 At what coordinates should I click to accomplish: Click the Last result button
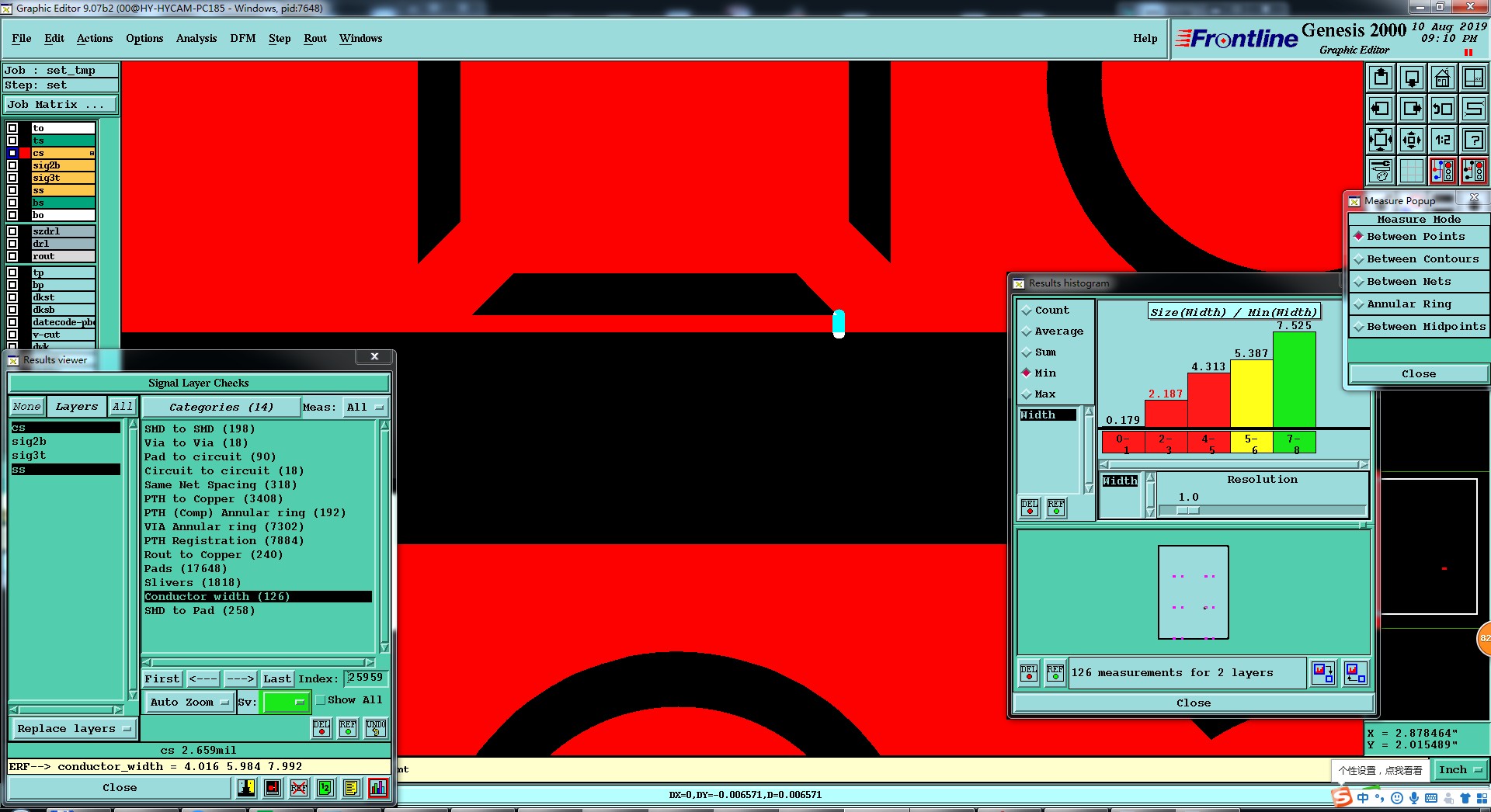click(277, 678)
